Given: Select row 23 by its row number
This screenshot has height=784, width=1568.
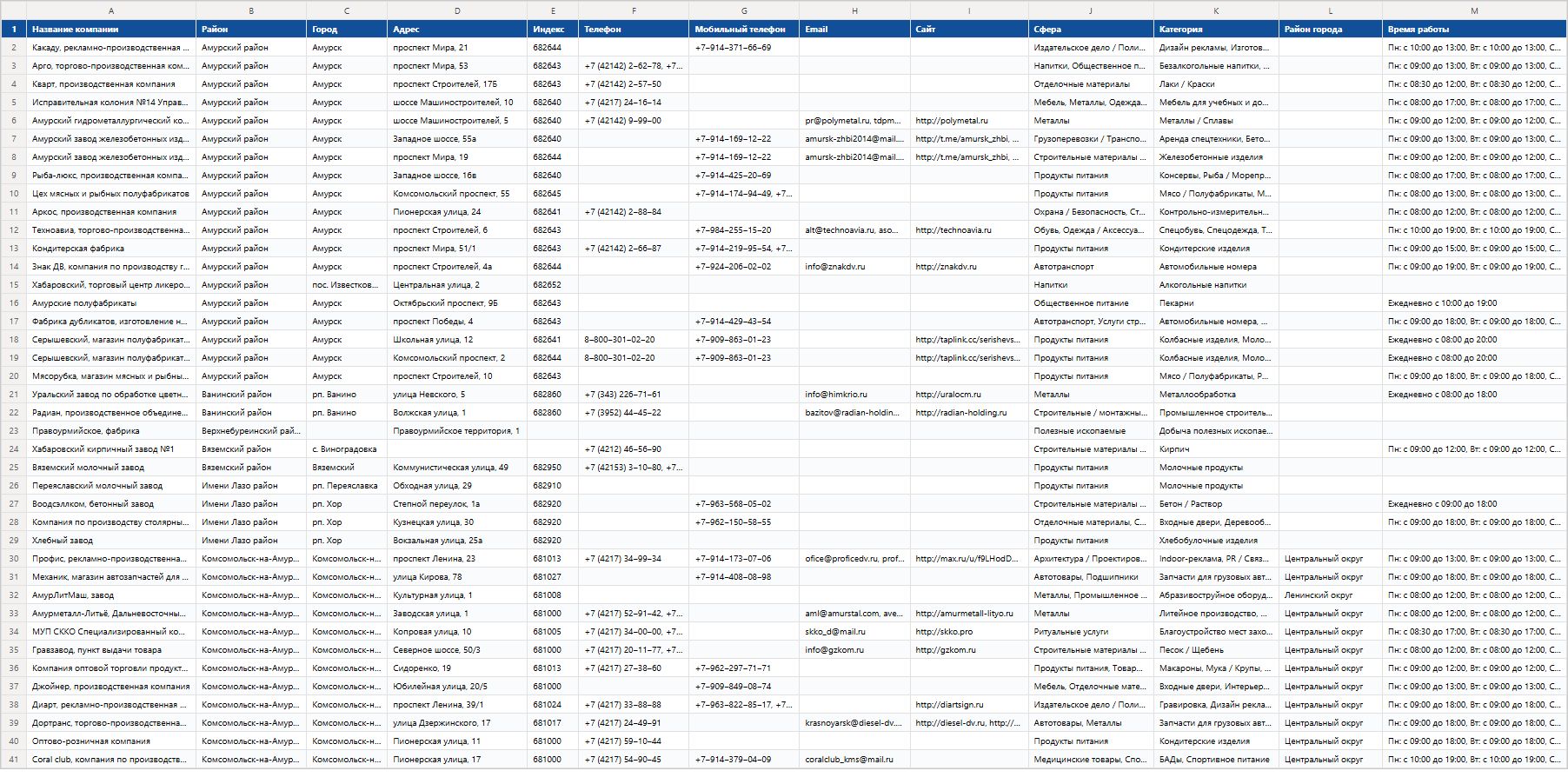Looking at the screenshot, I should tap(13, 431).
